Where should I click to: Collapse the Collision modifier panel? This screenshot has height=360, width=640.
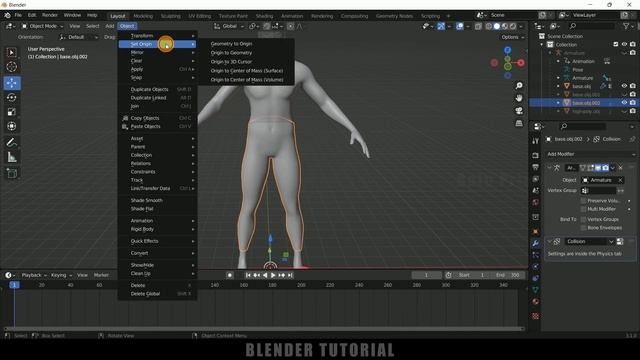pyautogui.click(x=549, y=241)
